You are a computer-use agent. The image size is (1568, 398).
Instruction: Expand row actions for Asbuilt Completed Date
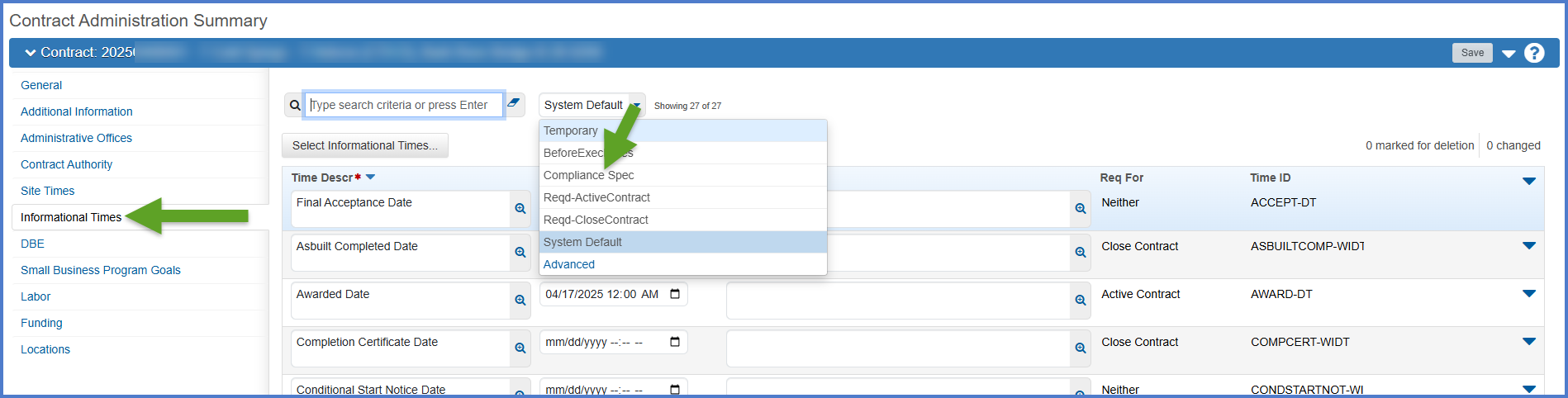[x=1528, y=246]
